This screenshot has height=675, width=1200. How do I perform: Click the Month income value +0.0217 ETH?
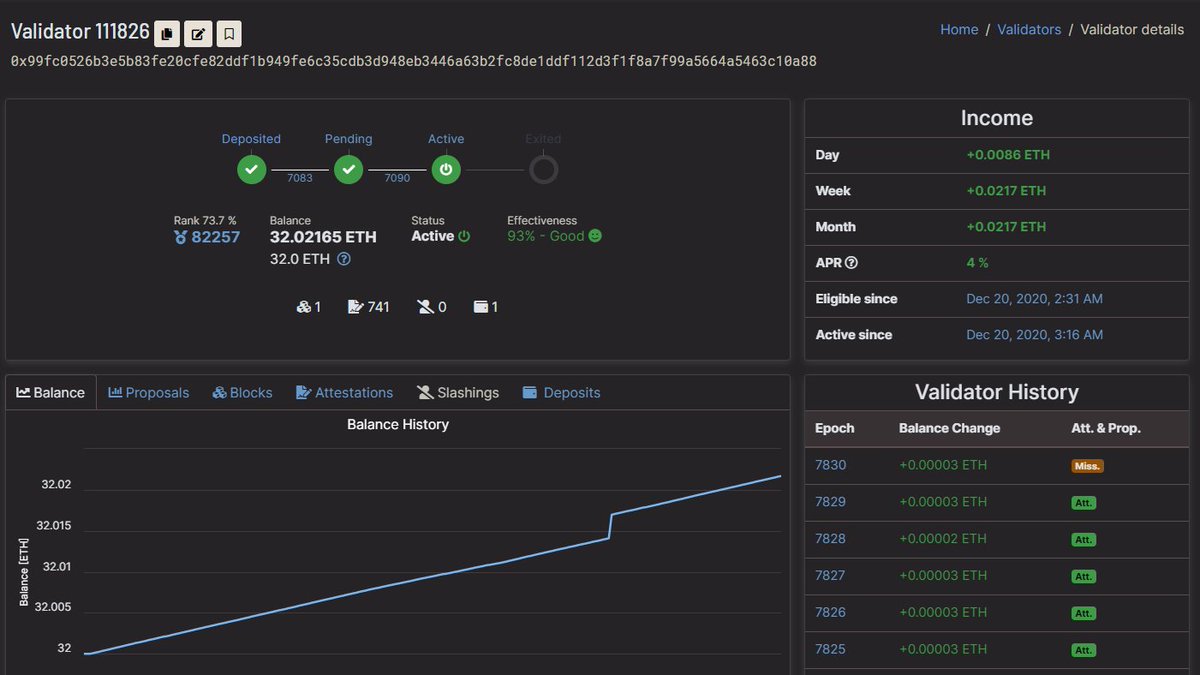(1006, 227)
